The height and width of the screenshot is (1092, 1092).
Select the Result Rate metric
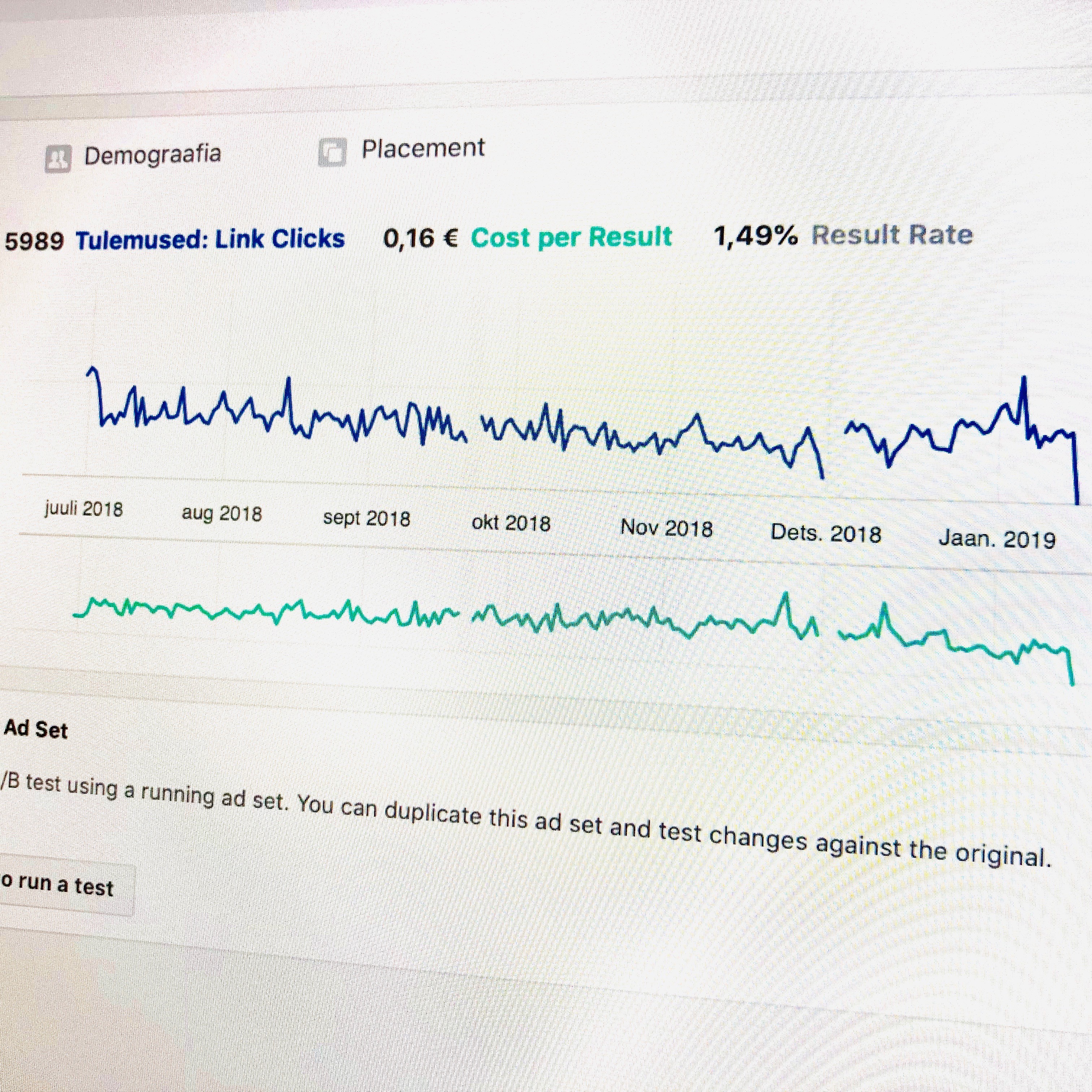pyautogui.click(x=892, y=235)
